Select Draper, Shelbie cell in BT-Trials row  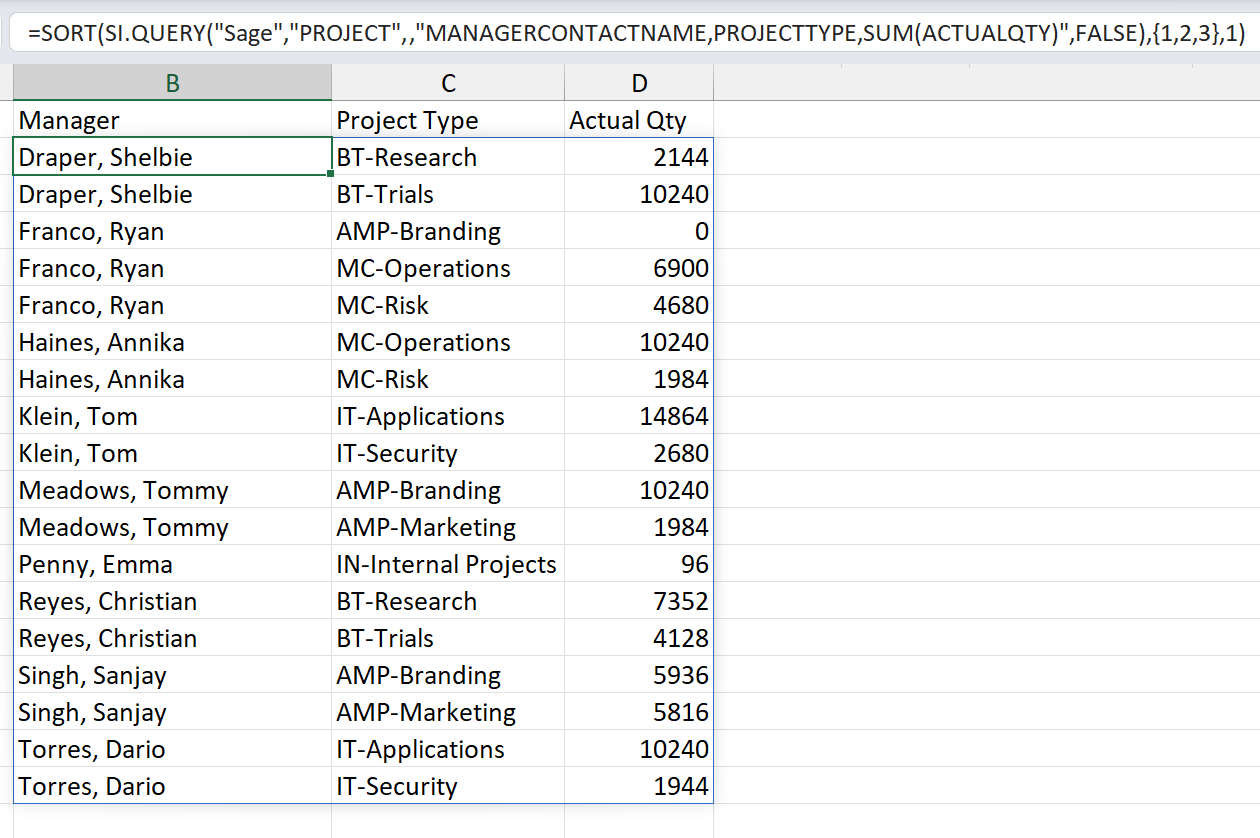[173, 194]
